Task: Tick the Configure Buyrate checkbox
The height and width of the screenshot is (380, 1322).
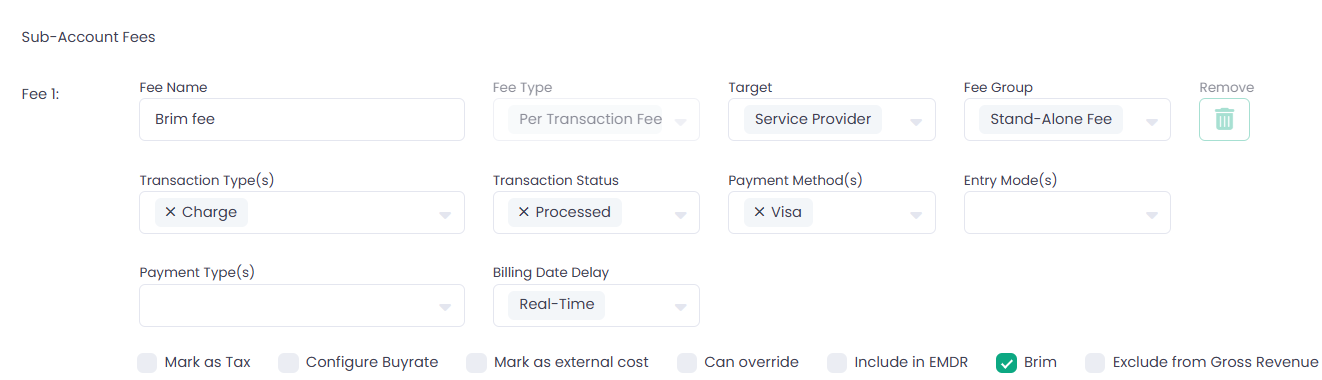Action: point(288,362)
